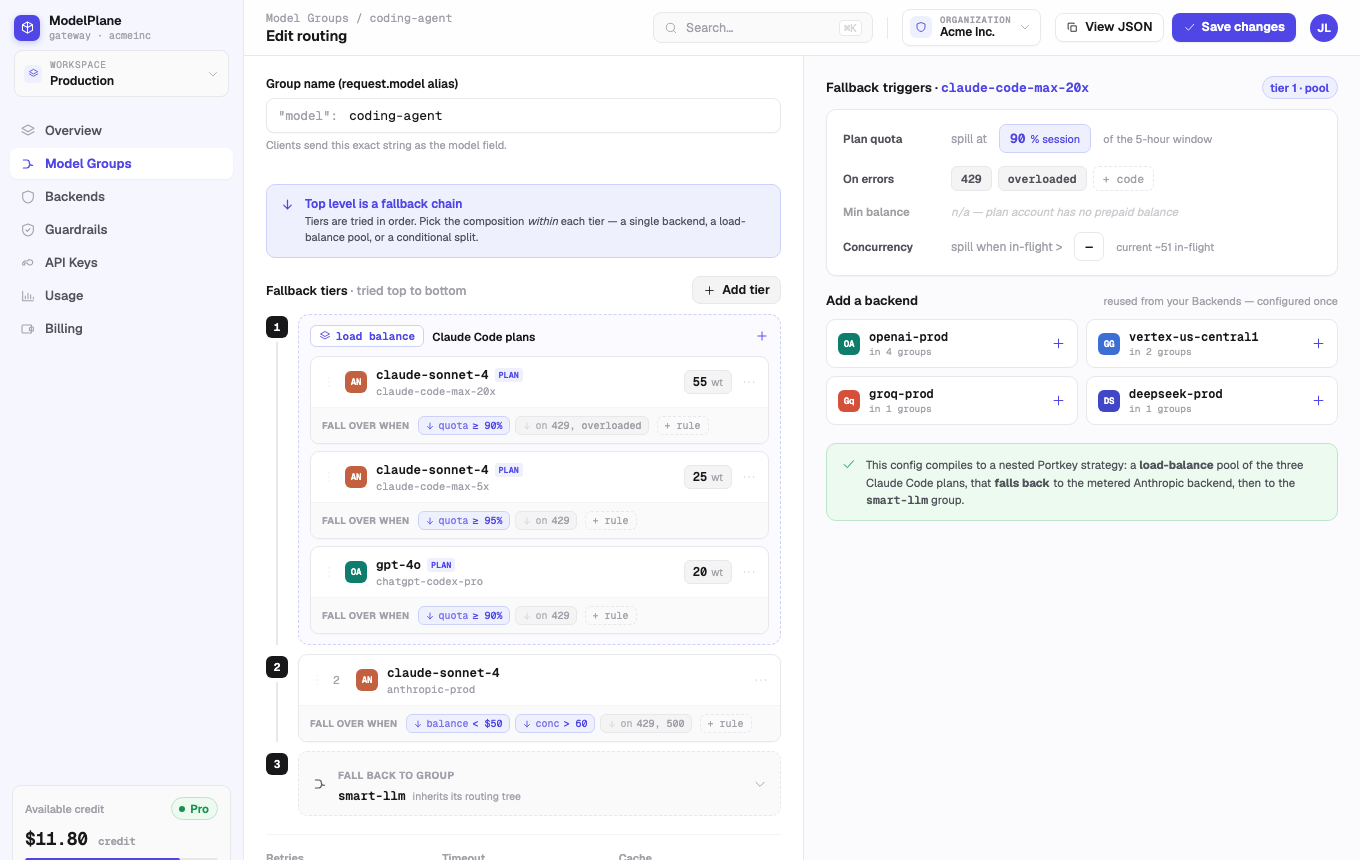Open the Production workspace selector
This screenshot has width=1360, height=860.
tap(121, 73)
